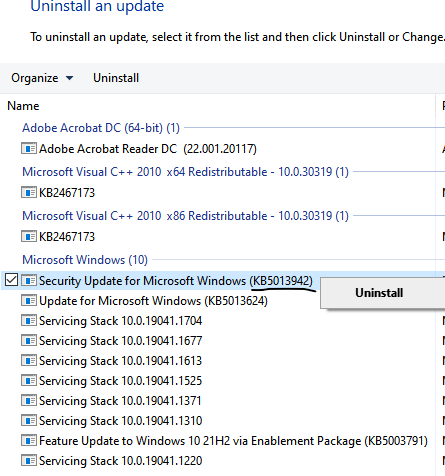Viewport: 445px width, 476px height.
Task: Select Adobe Acrobat Reader DC (22.001.20117)
Action: pyautogui.click(x=148, y=149)
